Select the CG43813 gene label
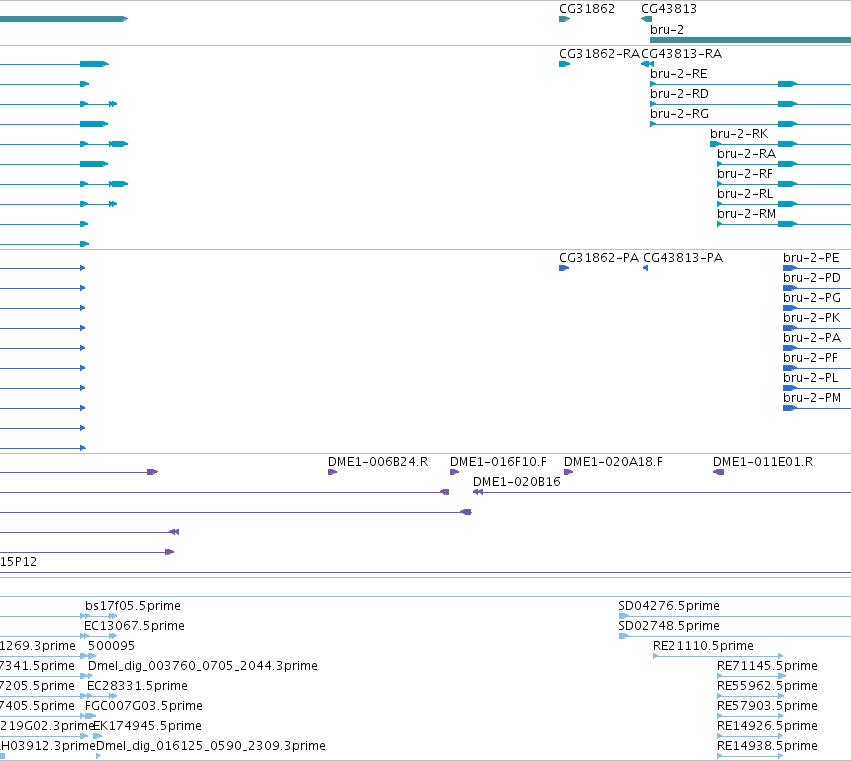Screen dimensions: 851x761 point(669,9)
